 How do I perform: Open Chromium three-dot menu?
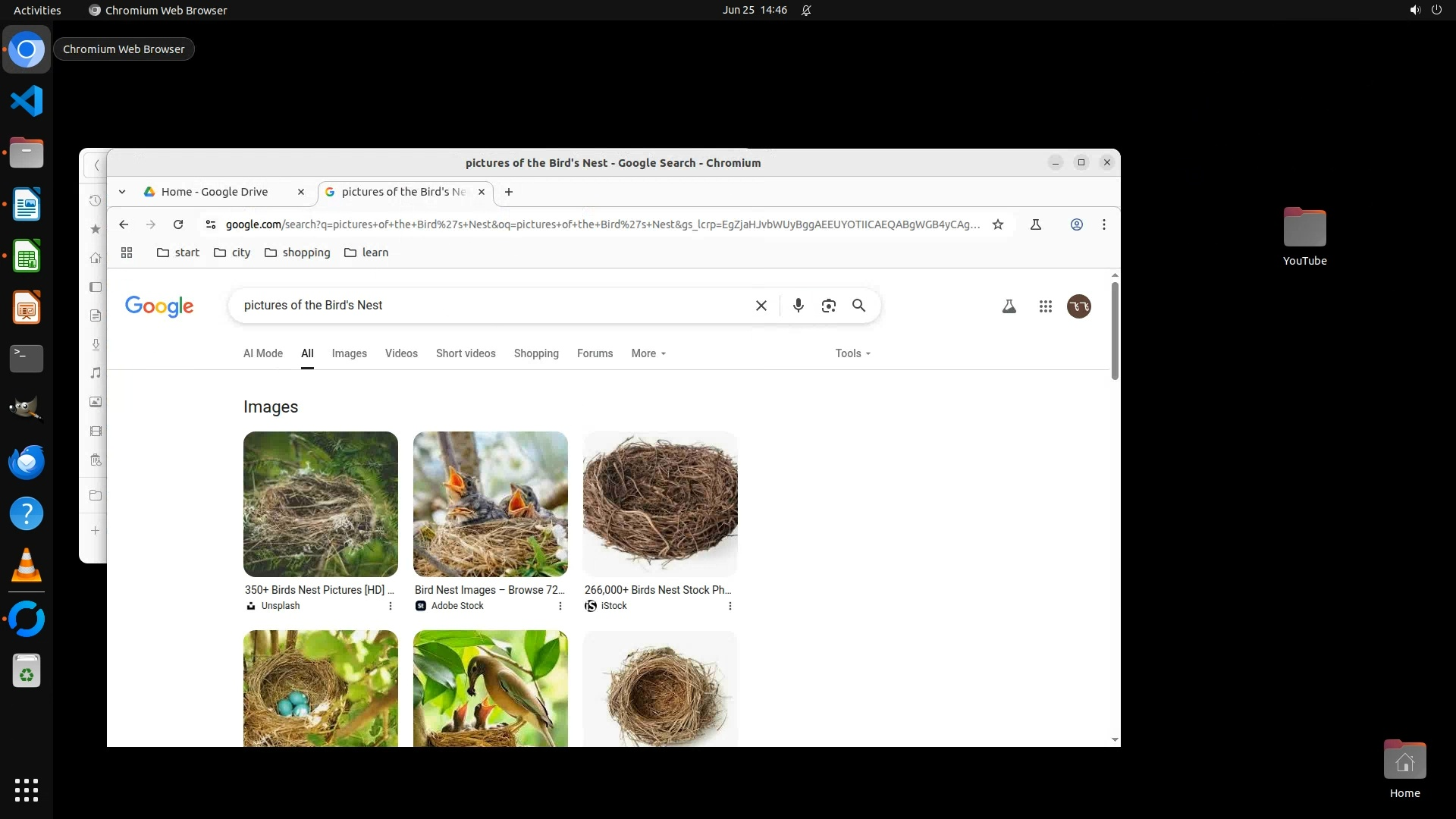point(1104,224)
